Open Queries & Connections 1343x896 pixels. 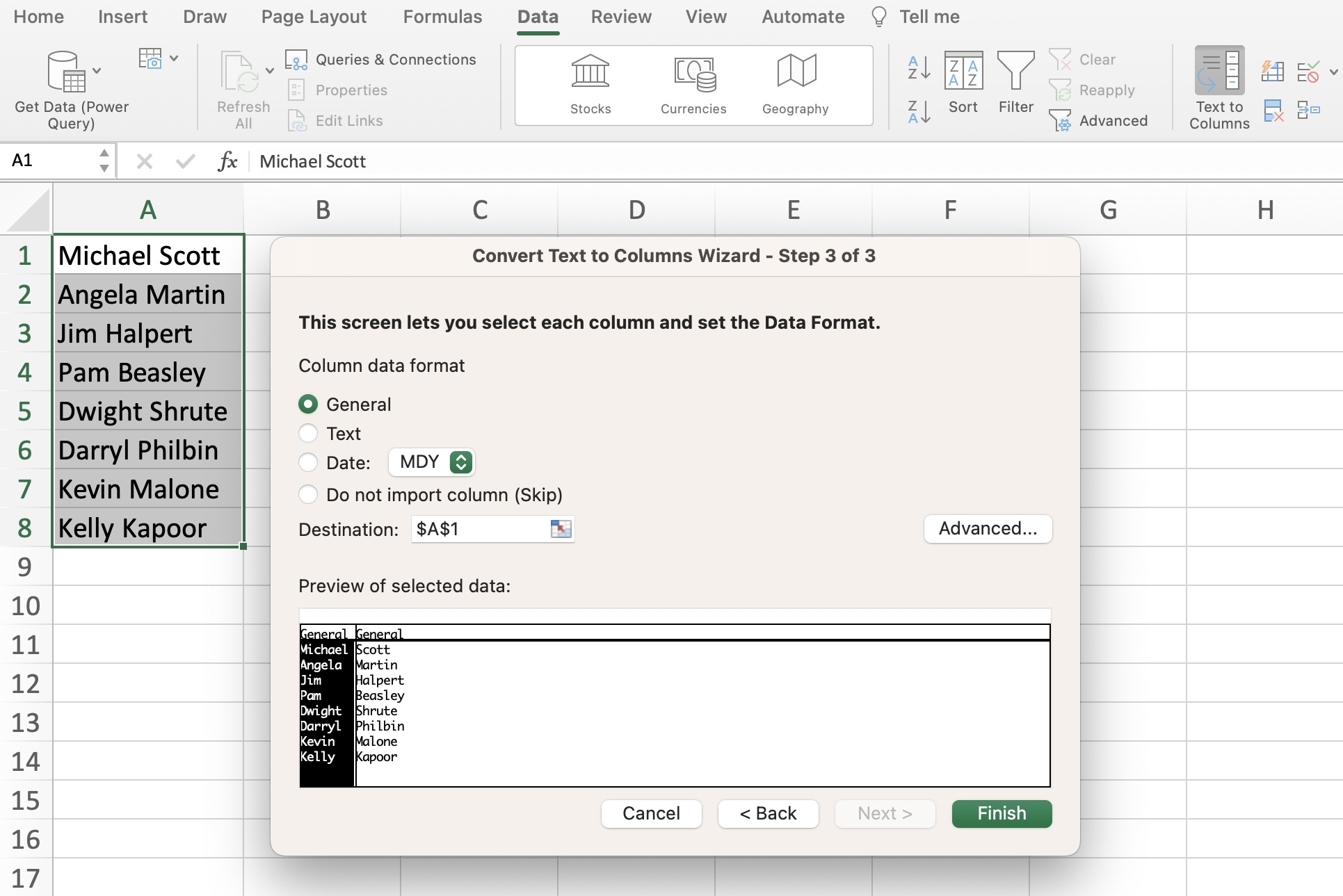(x=381, y=60)
